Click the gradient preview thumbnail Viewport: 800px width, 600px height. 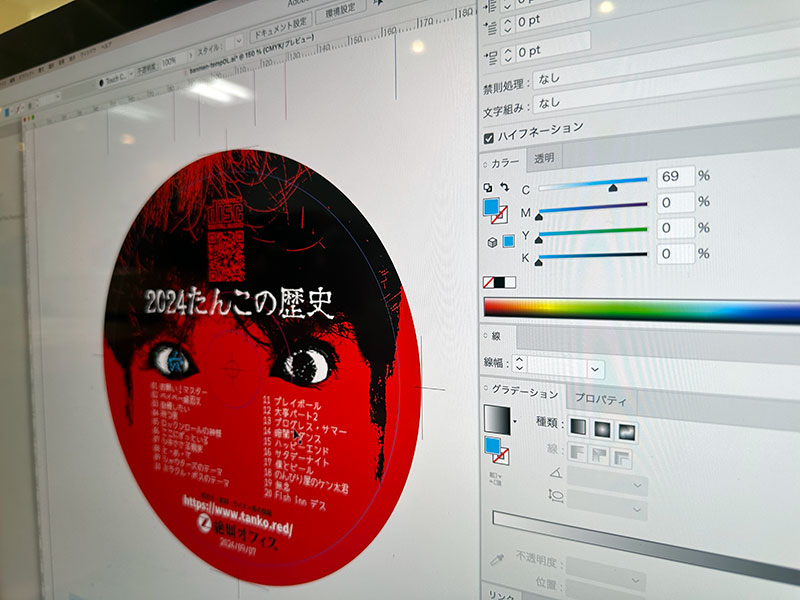coord(497,420)
